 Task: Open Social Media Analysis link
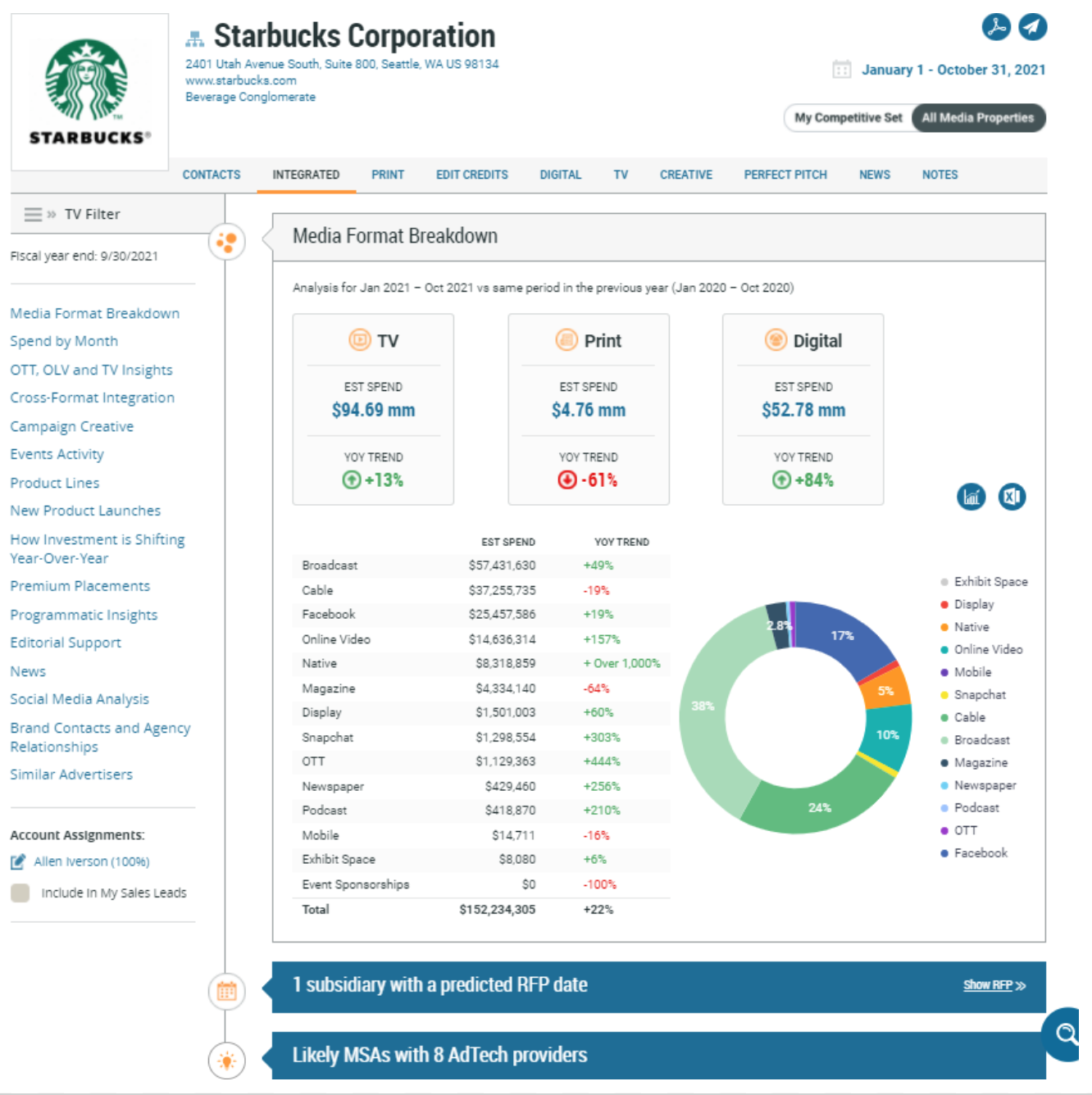80,699
